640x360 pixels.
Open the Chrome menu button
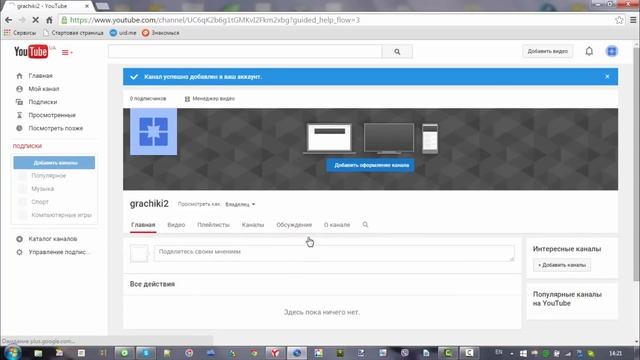[633, 20]
